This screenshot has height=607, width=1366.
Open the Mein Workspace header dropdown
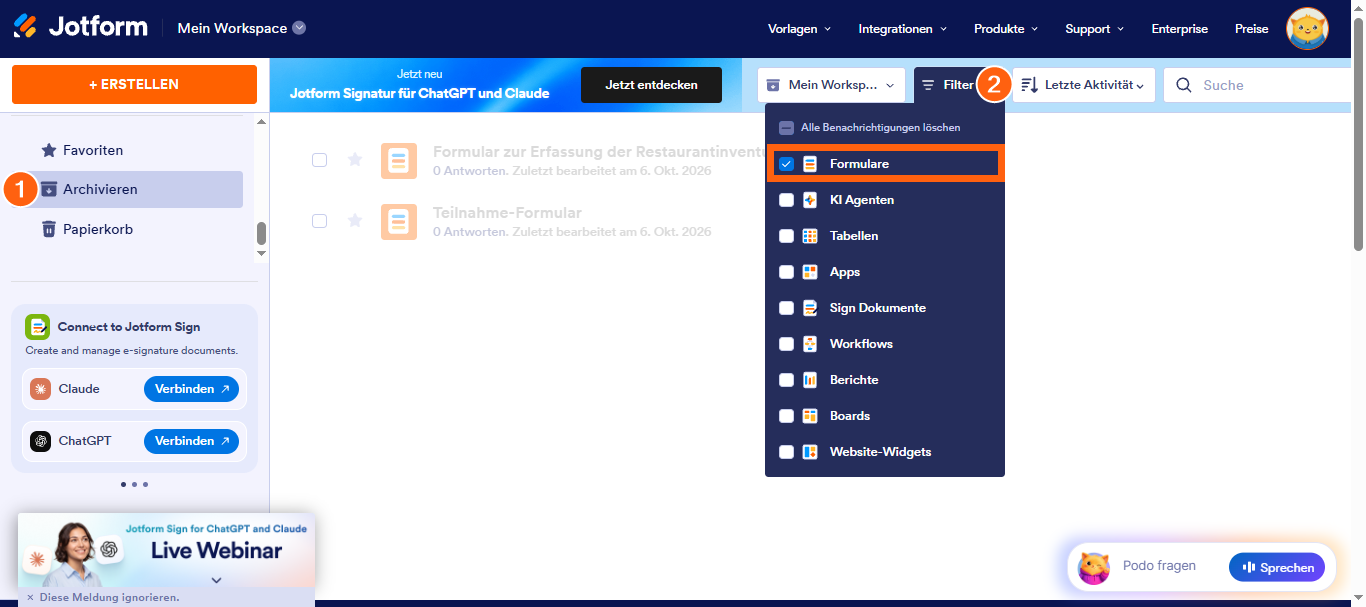click(242, 28)
